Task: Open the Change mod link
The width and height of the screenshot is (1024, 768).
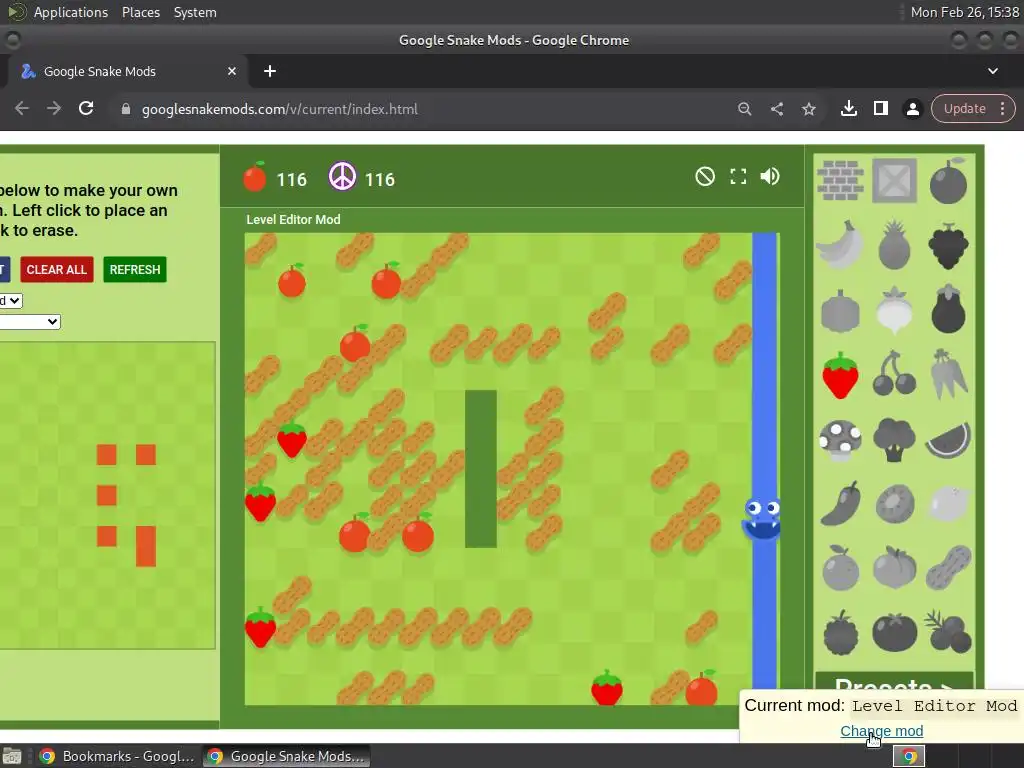Action: pos(882,731)
